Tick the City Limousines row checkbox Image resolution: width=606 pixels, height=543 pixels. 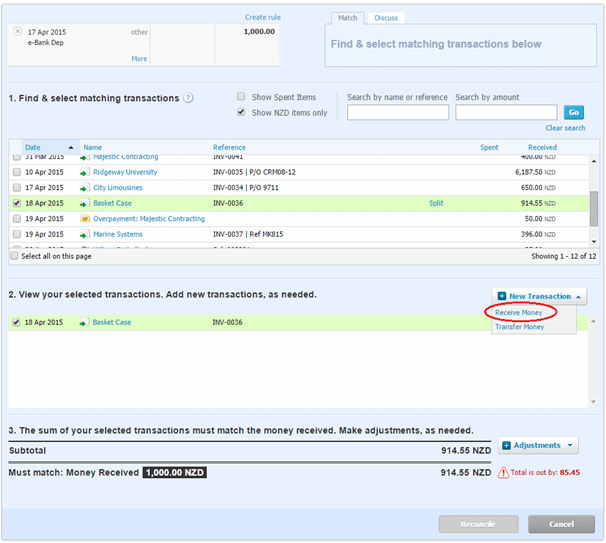(17, 187)
